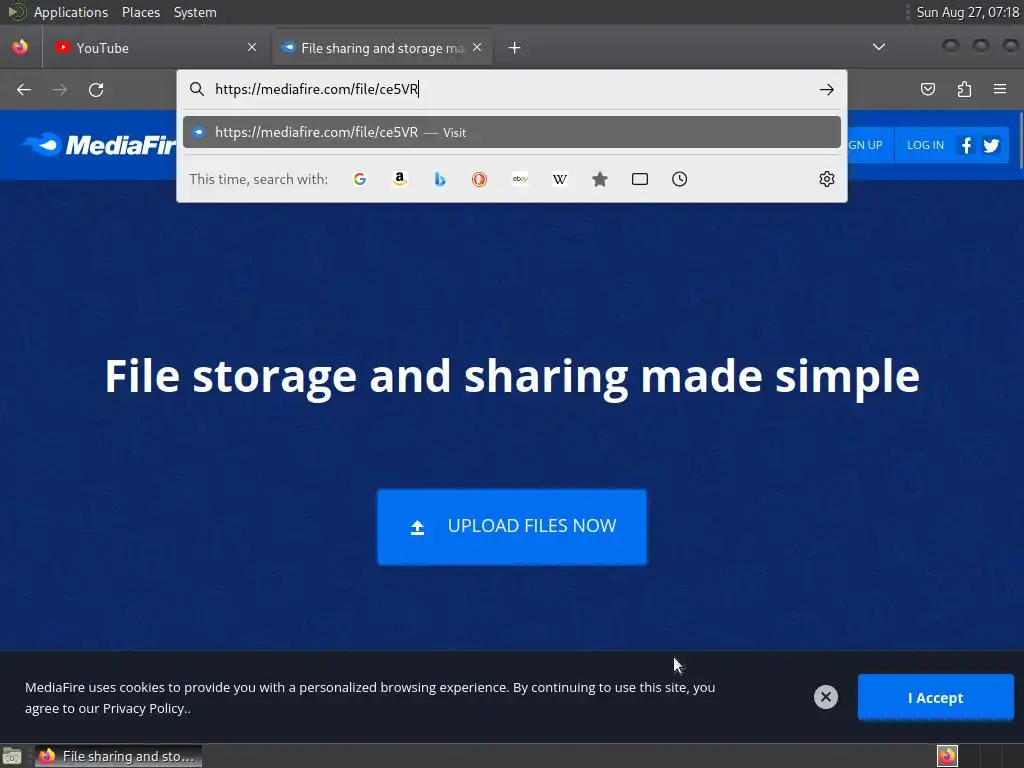
Task: Click the Firefox tray icon in the bottom panel
Action: [947, 756]
